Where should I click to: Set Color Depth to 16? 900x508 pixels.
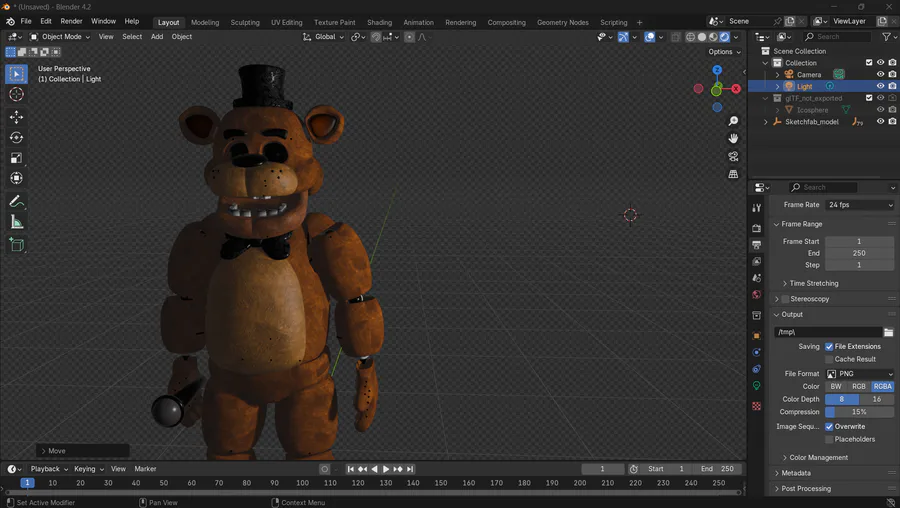click(876, 399)
